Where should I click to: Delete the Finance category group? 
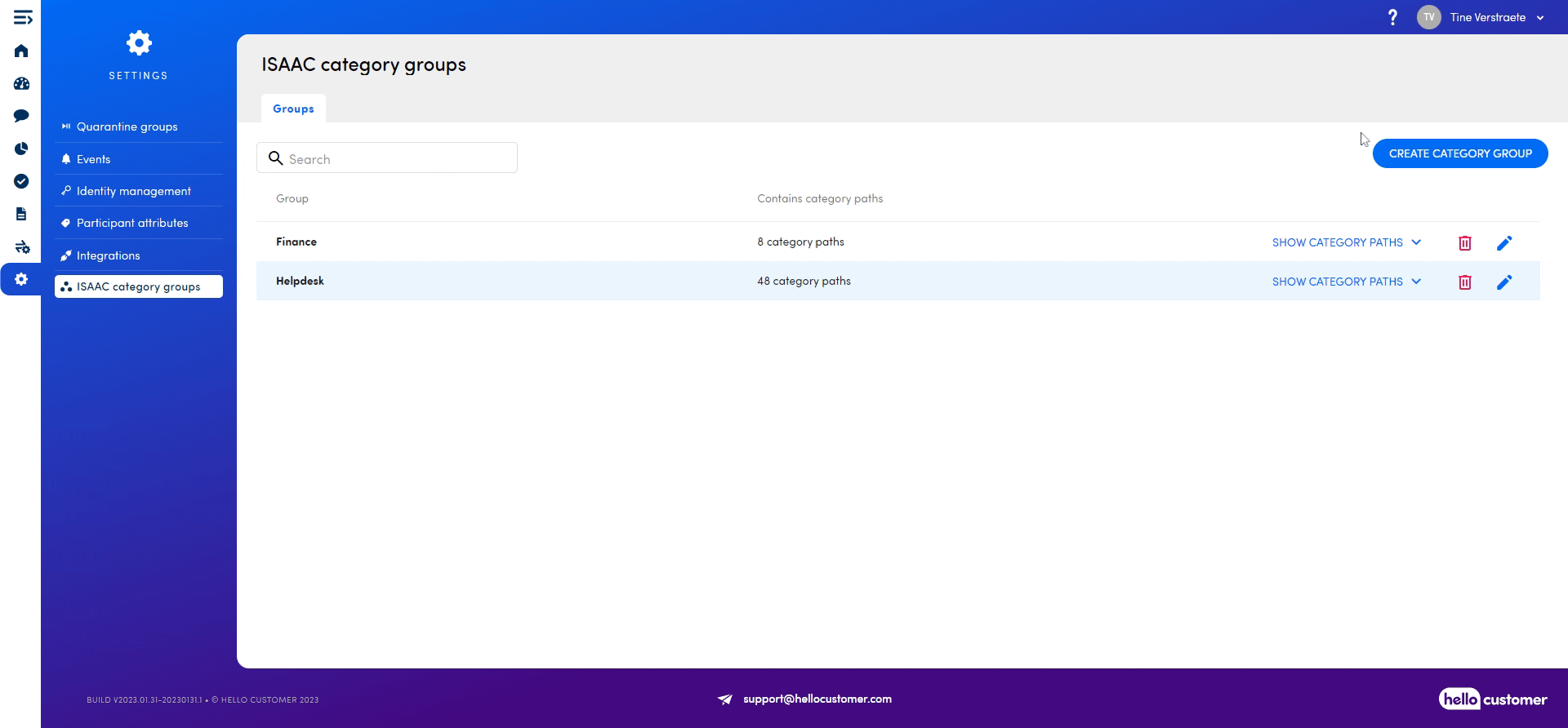(x=1464, y=243)
